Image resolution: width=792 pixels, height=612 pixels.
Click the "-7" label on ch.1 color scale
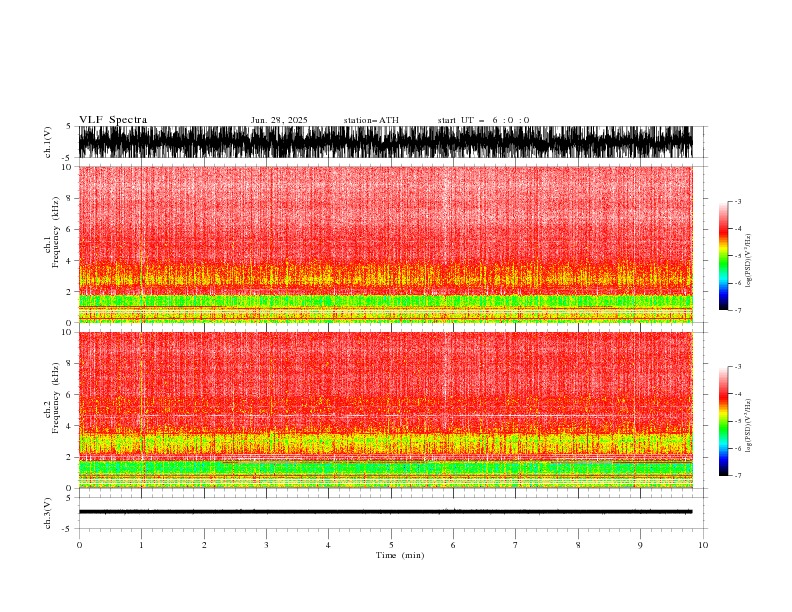tap(738, 310)
